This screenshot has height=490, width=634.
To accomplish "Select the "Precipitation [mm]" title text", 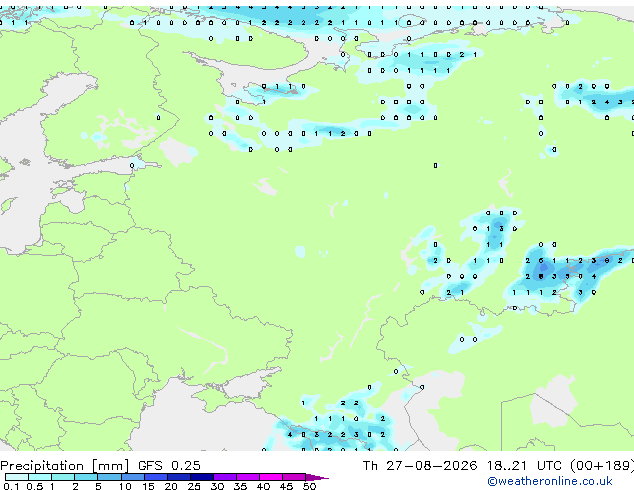I will point(65,466).
